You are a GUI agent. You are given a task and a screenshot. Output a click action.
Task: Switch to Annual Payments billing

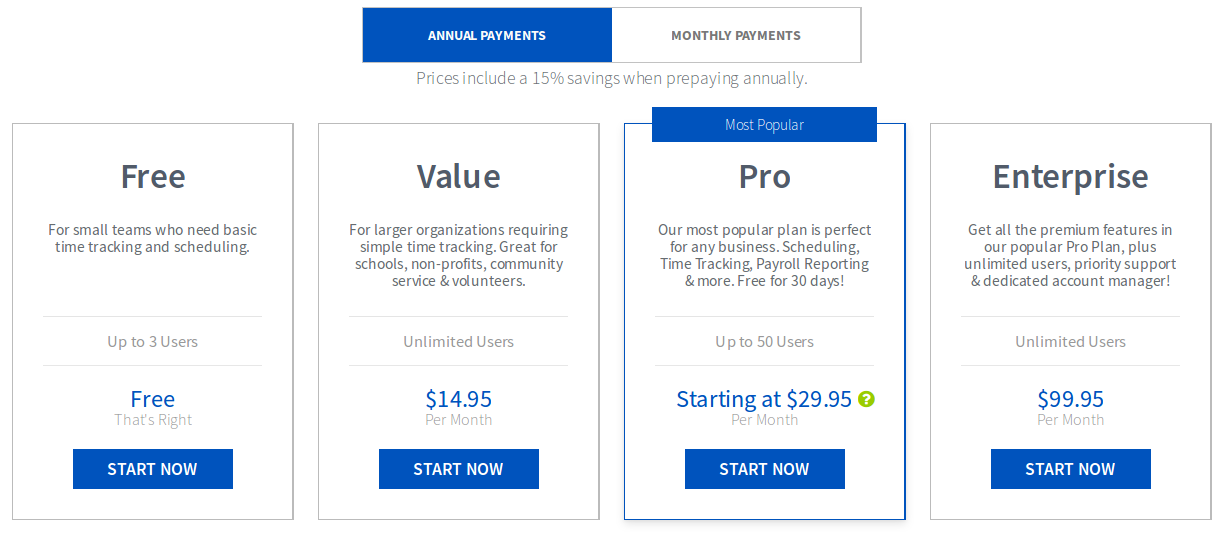click(x=487, y=35)
